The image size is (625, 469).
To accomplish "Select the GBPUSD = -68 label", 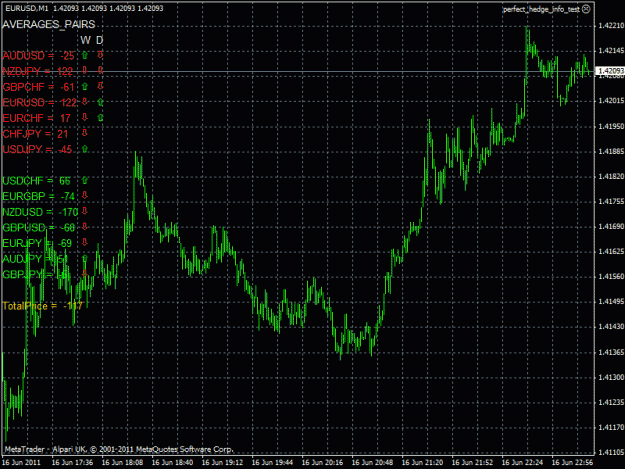I will 39,228.
